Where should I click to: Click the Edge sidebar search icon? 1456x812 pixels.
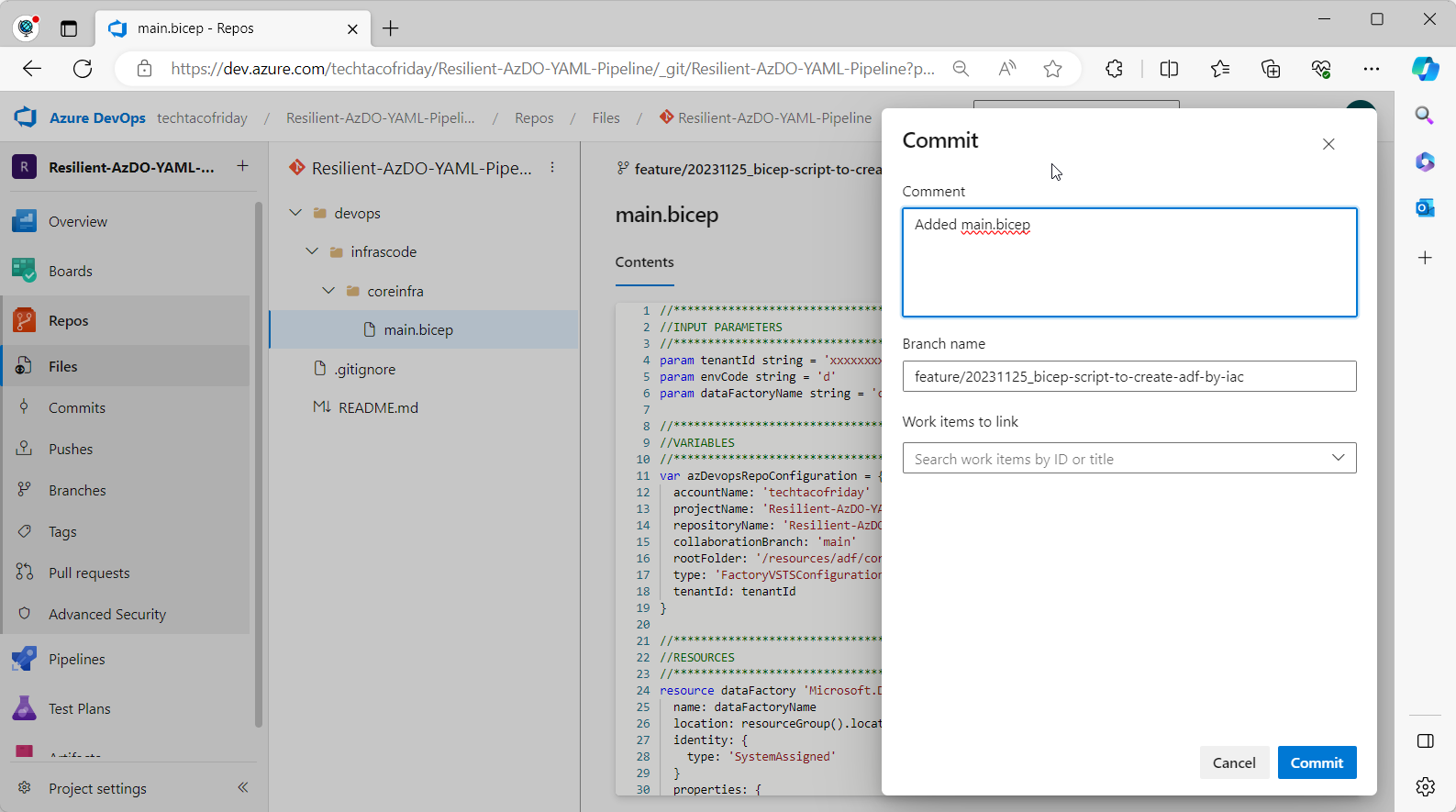click(1425, 115)
